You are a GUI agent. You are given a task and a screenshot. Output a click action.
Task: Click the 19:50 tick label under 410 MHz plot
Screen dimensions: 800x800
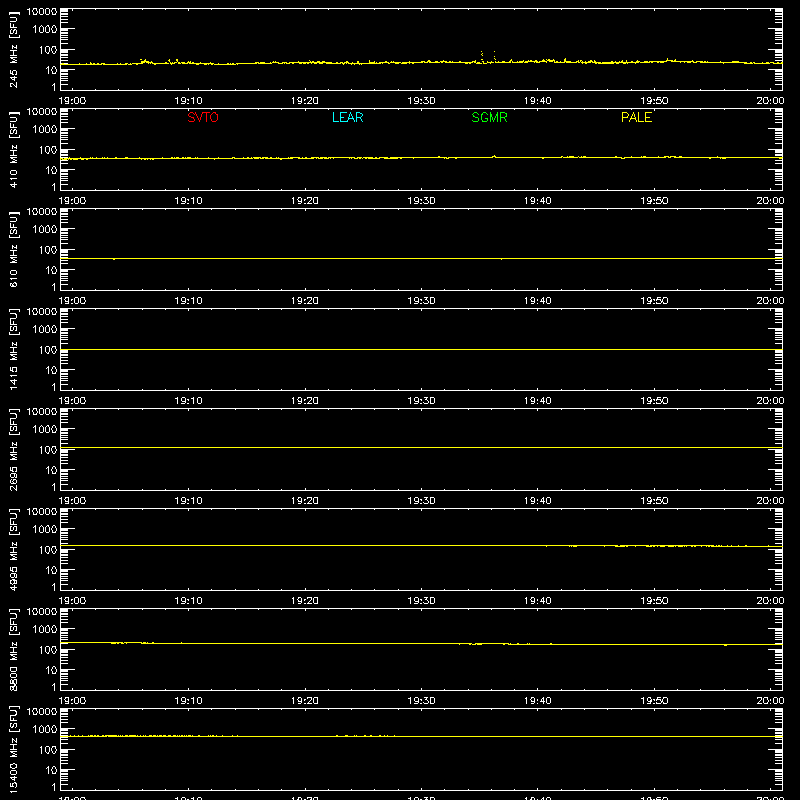[654, 201]
